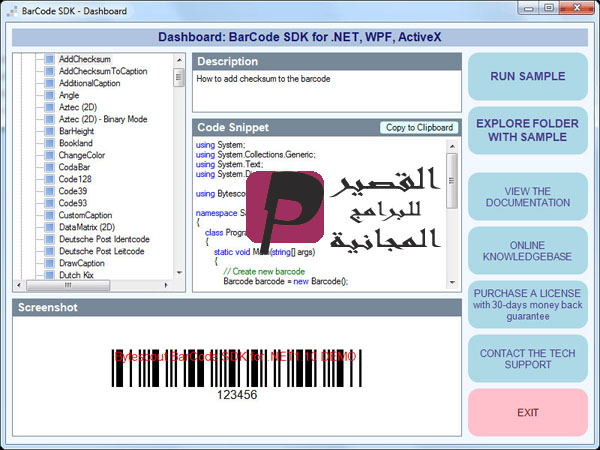This screenshot has height=450, width=600.
Task: Click code snippet scroll down arrow
Action: point(452,282)
